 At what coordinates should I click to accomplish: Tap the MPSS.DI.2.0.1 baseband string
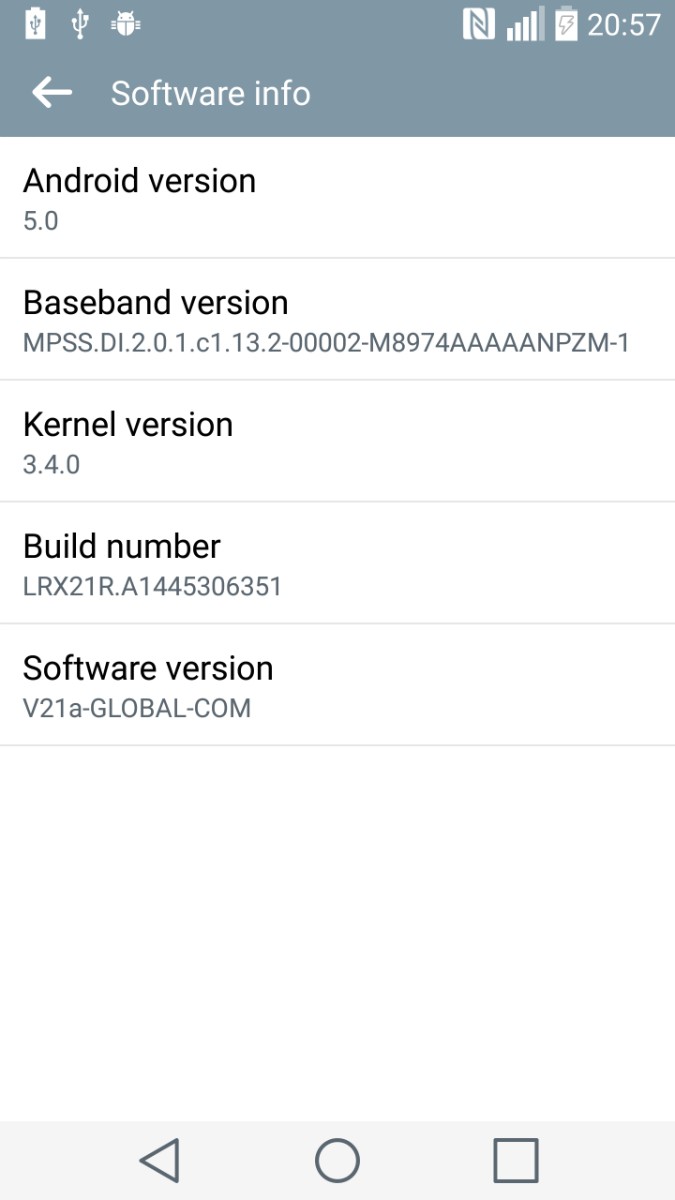pos(326,343)
